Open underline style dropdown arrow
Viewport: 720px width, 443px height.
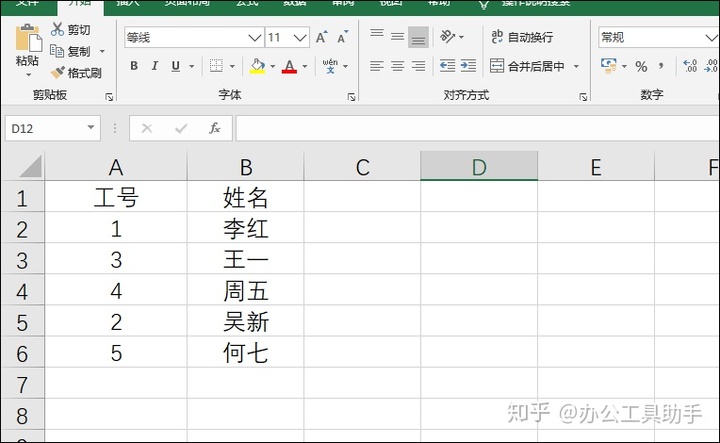(192, 67)
